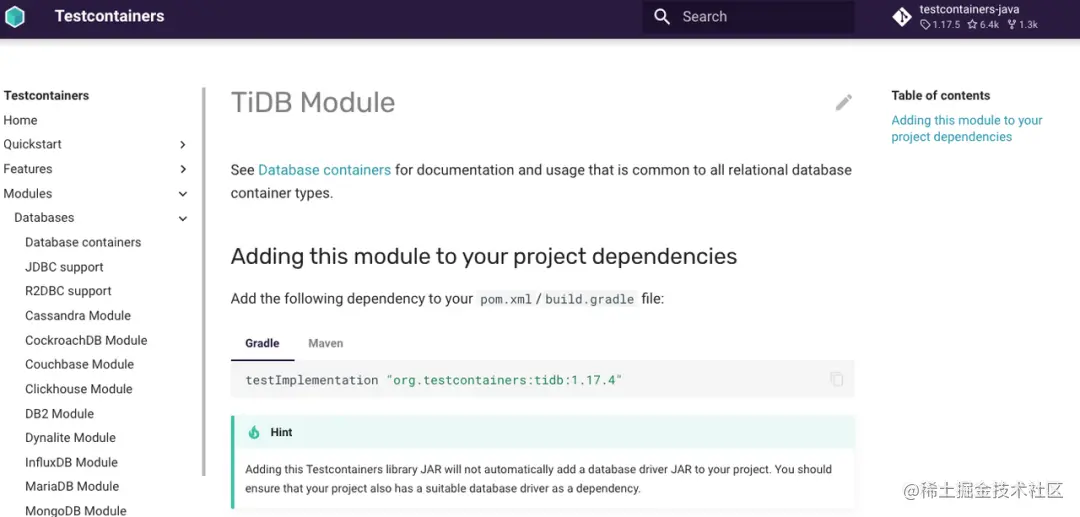1080x517 pixels.
Task: Click the Testcontainers header title
Action: [110, 17]
